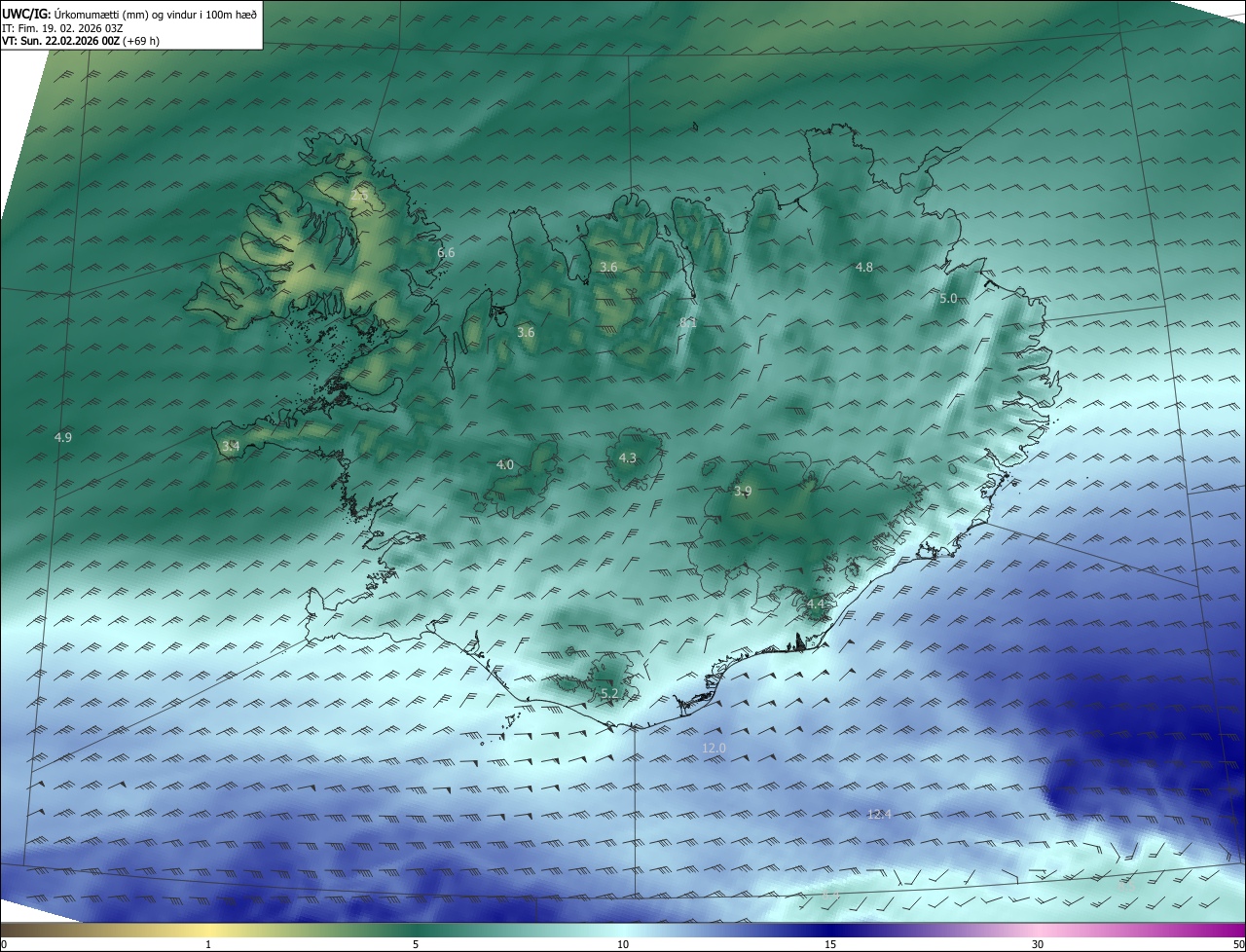Click the 5 tick label on the colour scale

pos(416,944)
